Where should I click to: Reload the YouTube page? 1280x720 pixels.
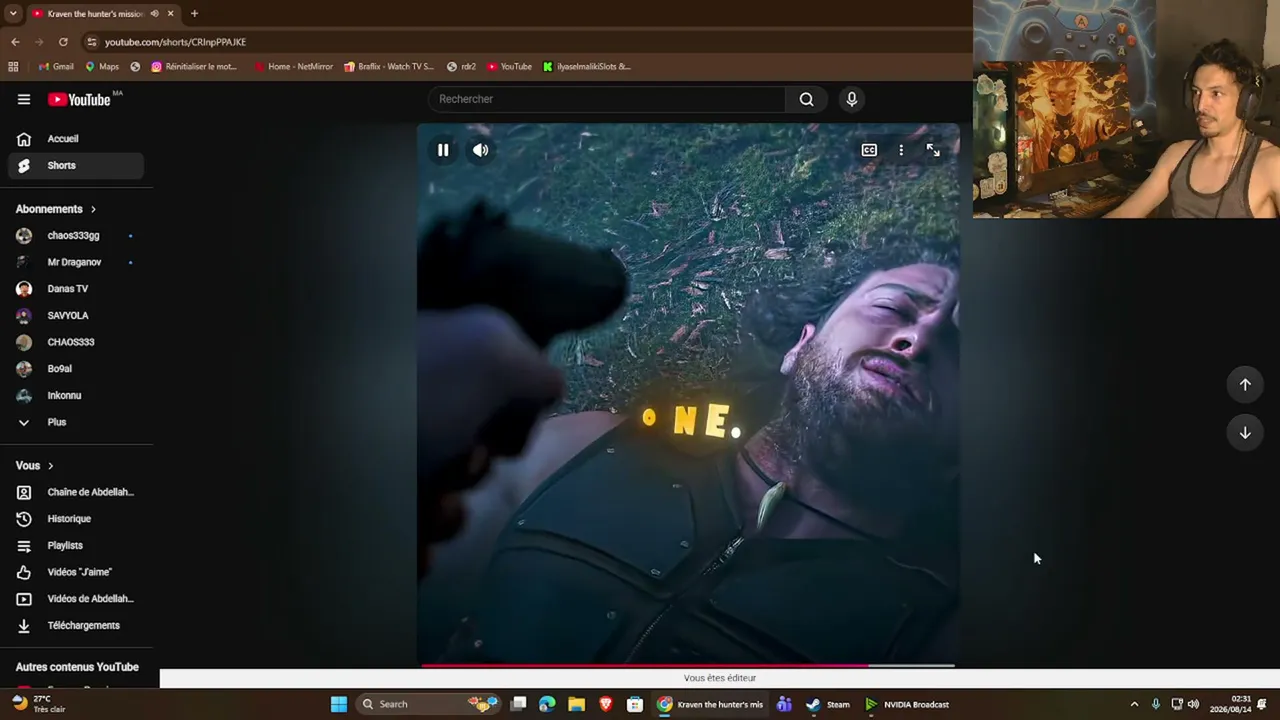tap(63, 42)
